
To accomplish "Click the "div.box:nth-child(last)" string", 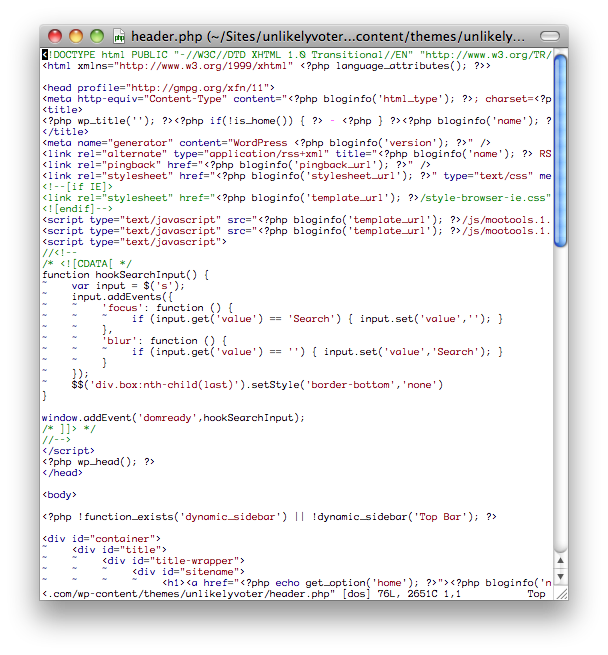I will tap(164, 385).
